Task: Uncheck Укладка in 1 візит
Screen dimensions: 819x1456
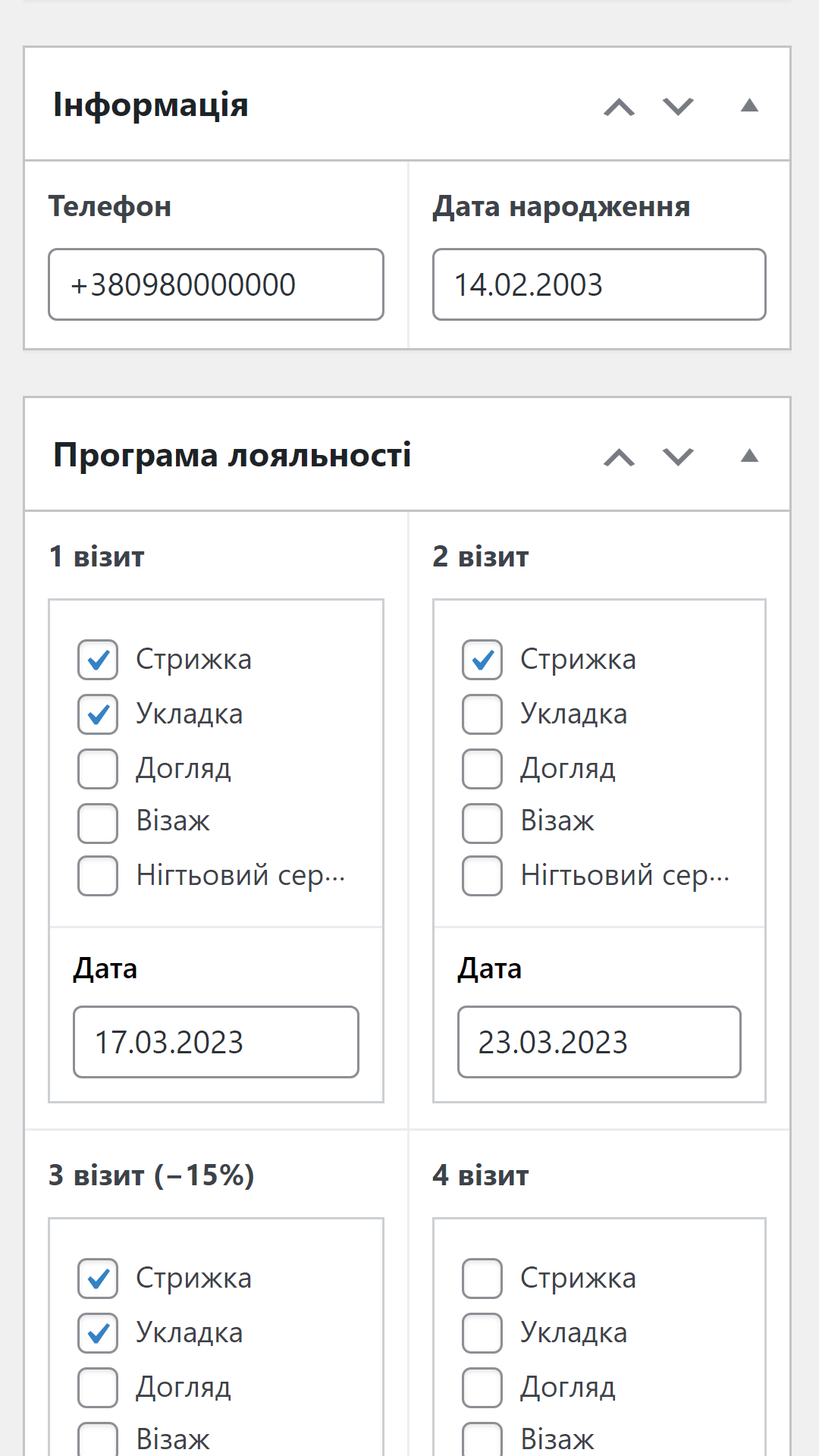Action: tap(98, 714)
